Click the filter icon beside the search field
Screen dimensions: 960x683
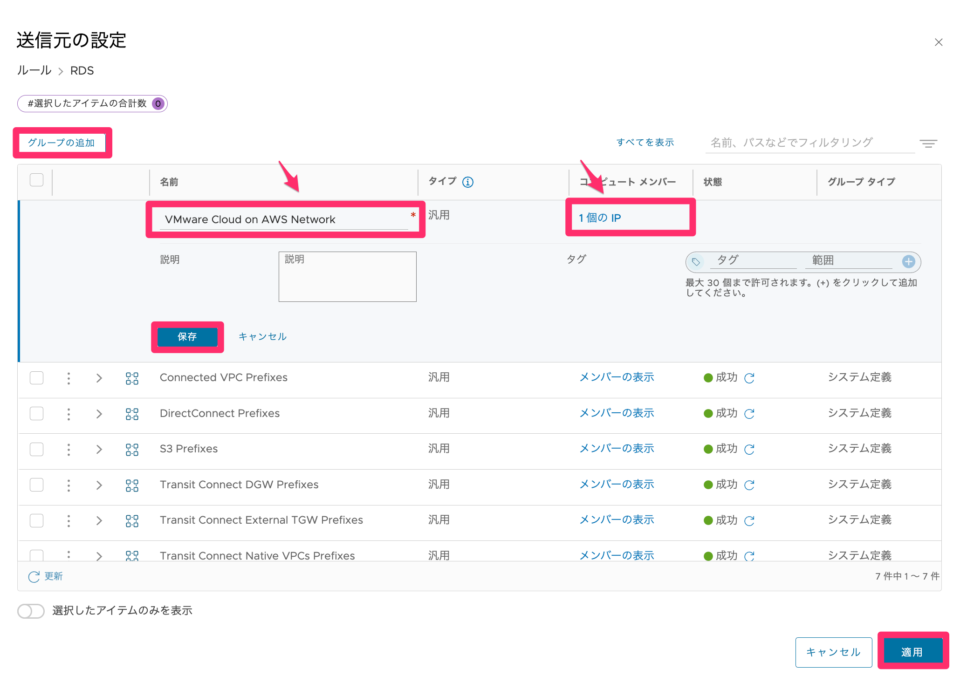pos(929,142)
